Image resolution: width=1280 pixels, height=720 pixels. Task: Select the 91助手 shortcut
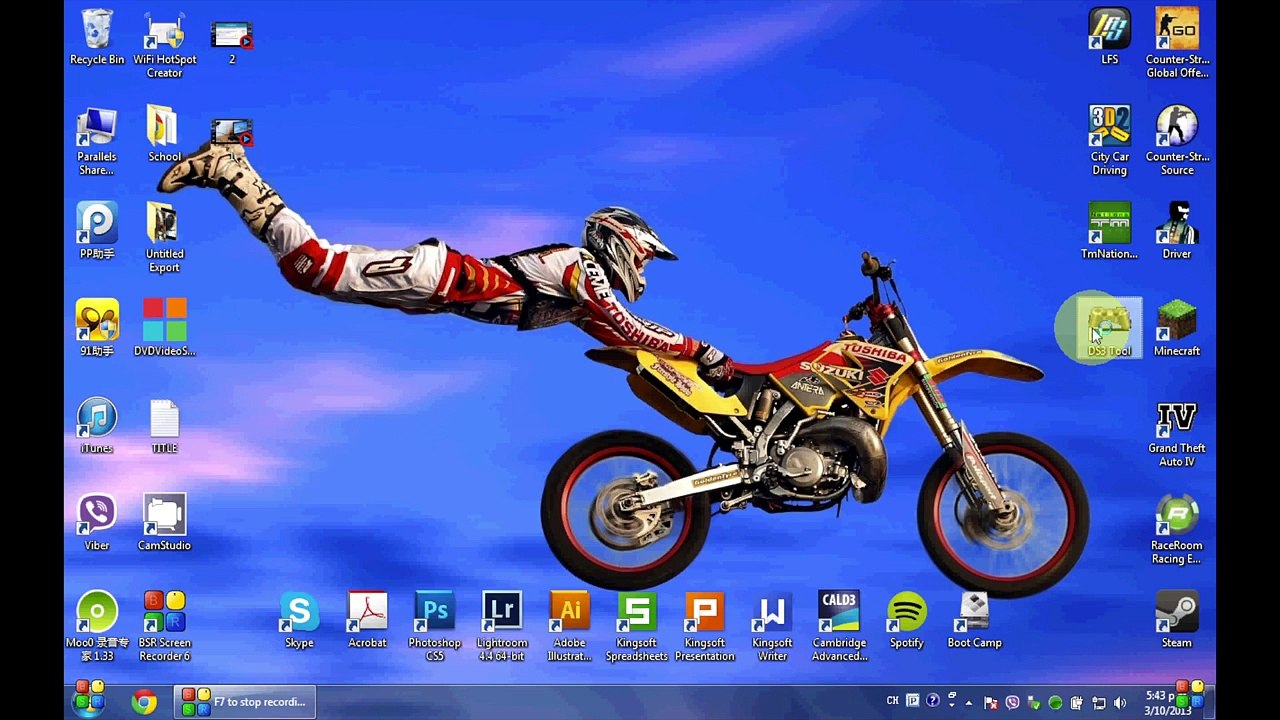click(x=97, y=328)
